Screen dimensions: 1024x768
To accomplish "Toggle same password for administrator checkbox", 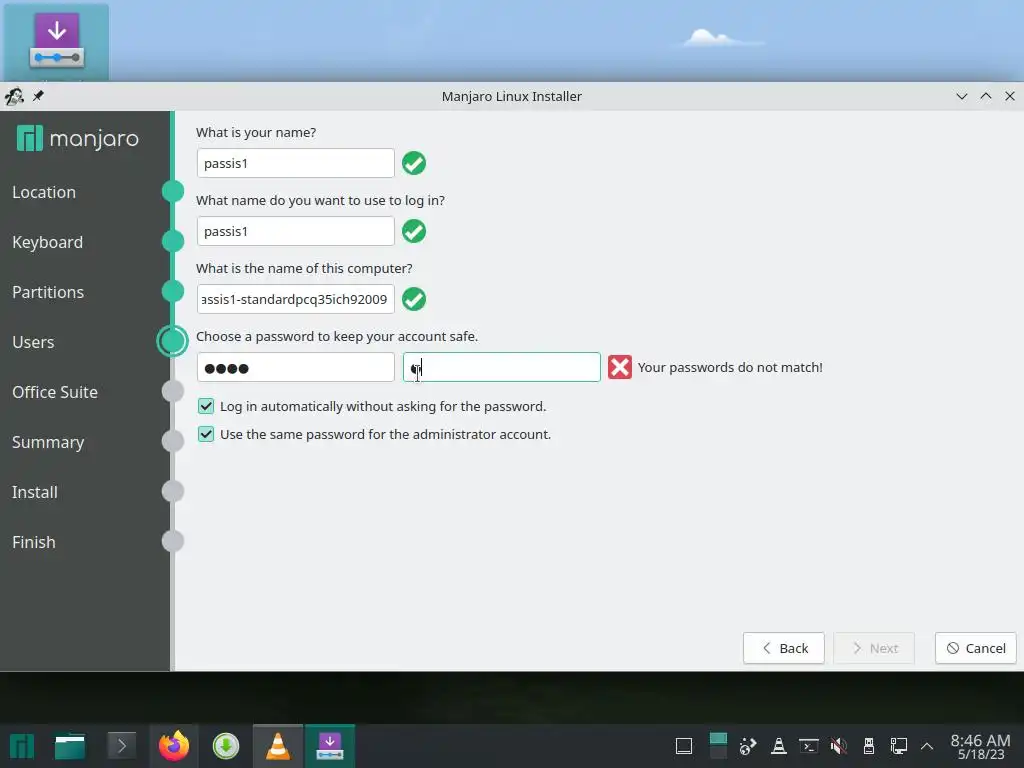I will click(206, 434).
